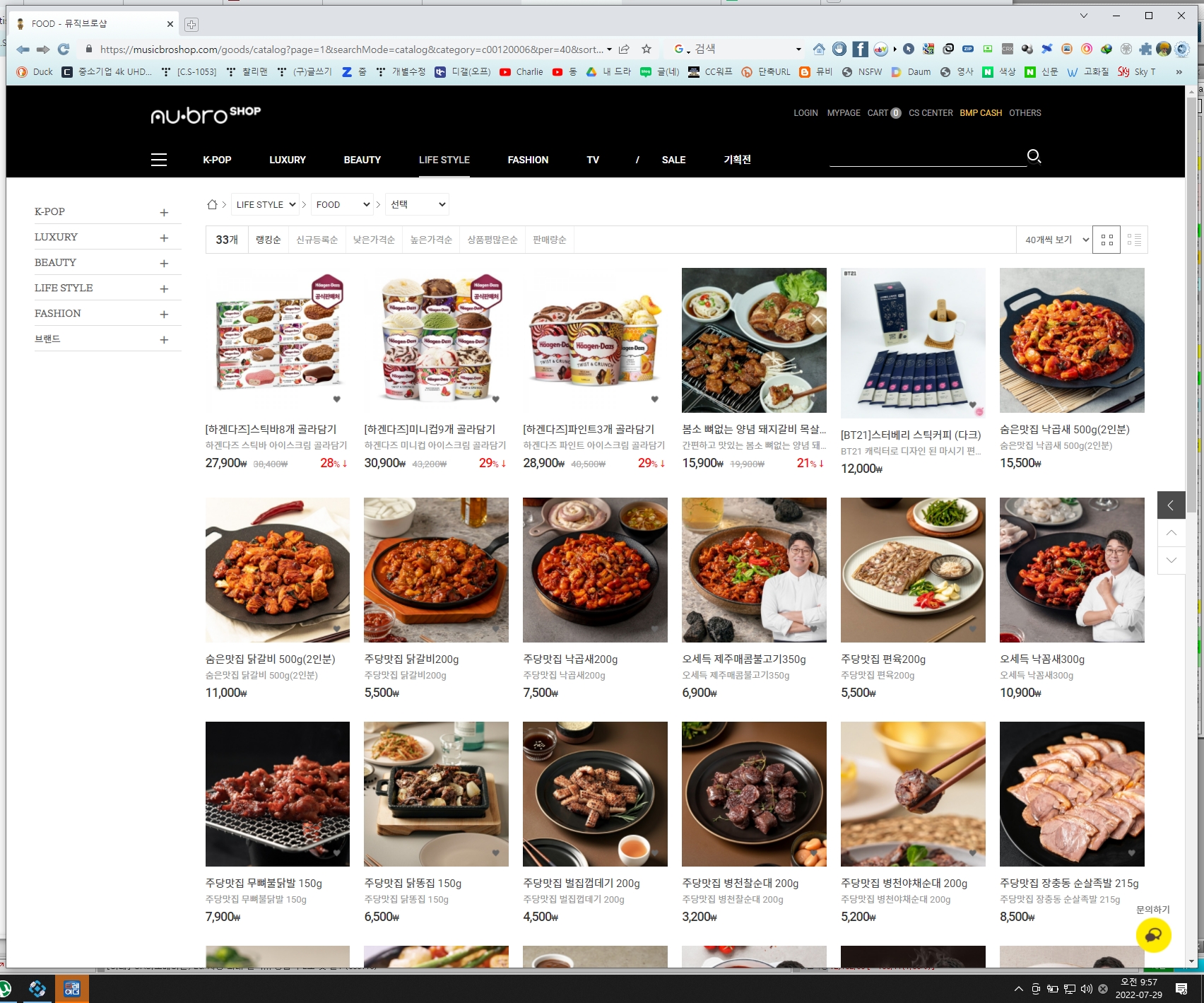Click the side scroll-down arrow button

(1171, 560)
